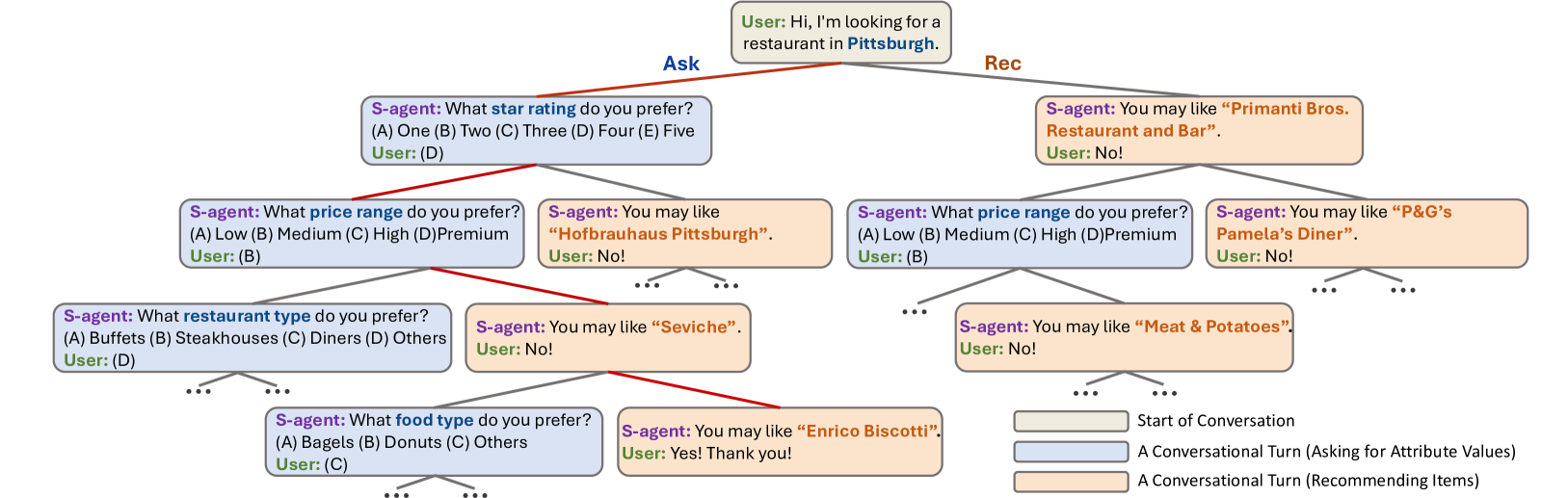Click the beige Start of Conversation legend swatch
This screenshot has width=1568, height=498.
(1070, 421)
